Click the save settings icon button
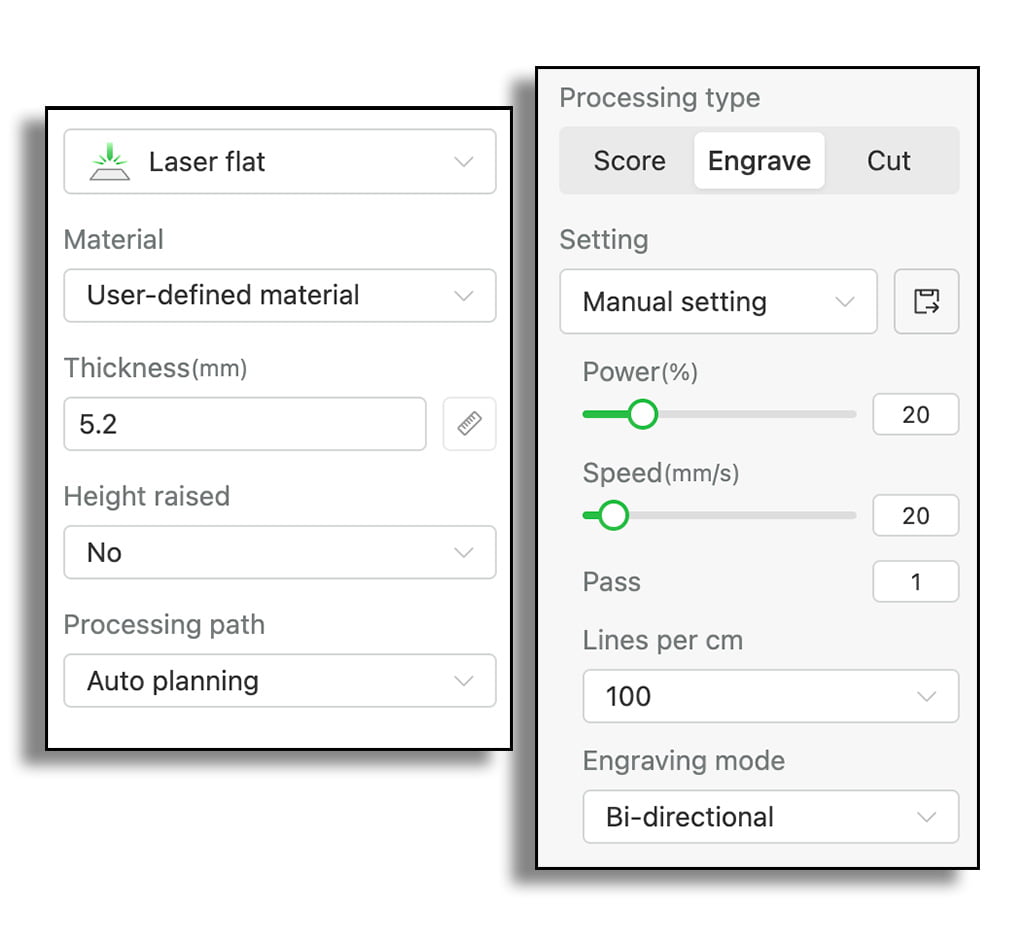Image resolution: width=1024 pixels, height=945 pixels. (926, 301)
